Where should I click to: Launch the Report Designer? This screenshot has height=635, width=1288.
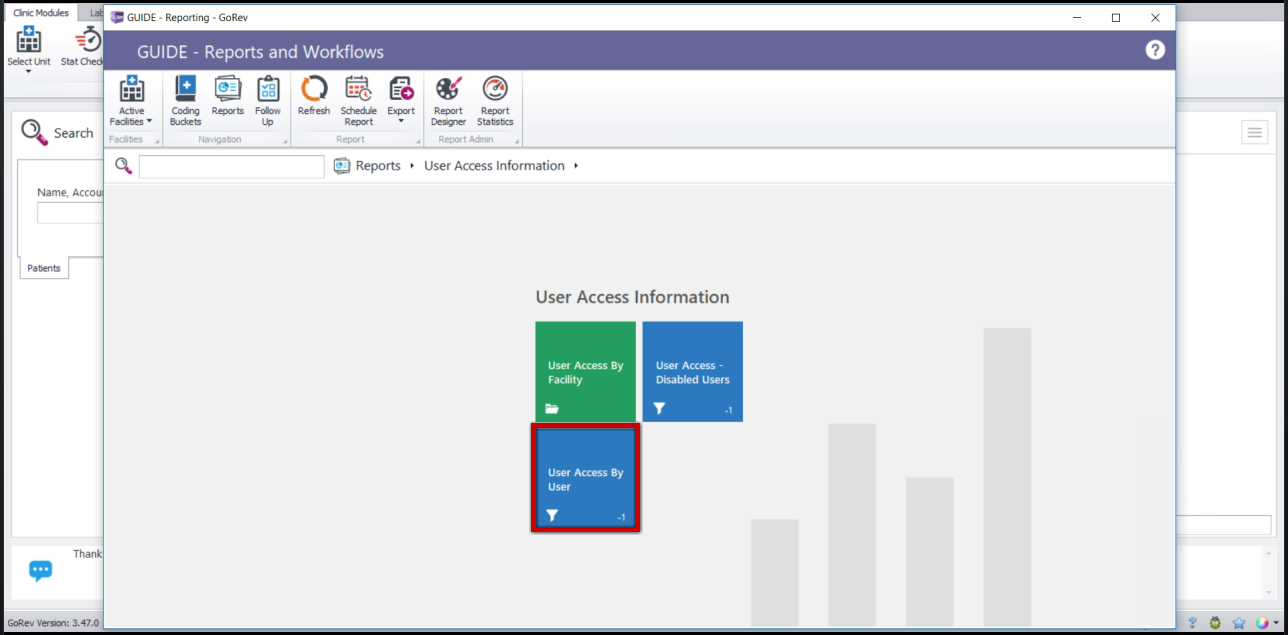pos(448,101)
